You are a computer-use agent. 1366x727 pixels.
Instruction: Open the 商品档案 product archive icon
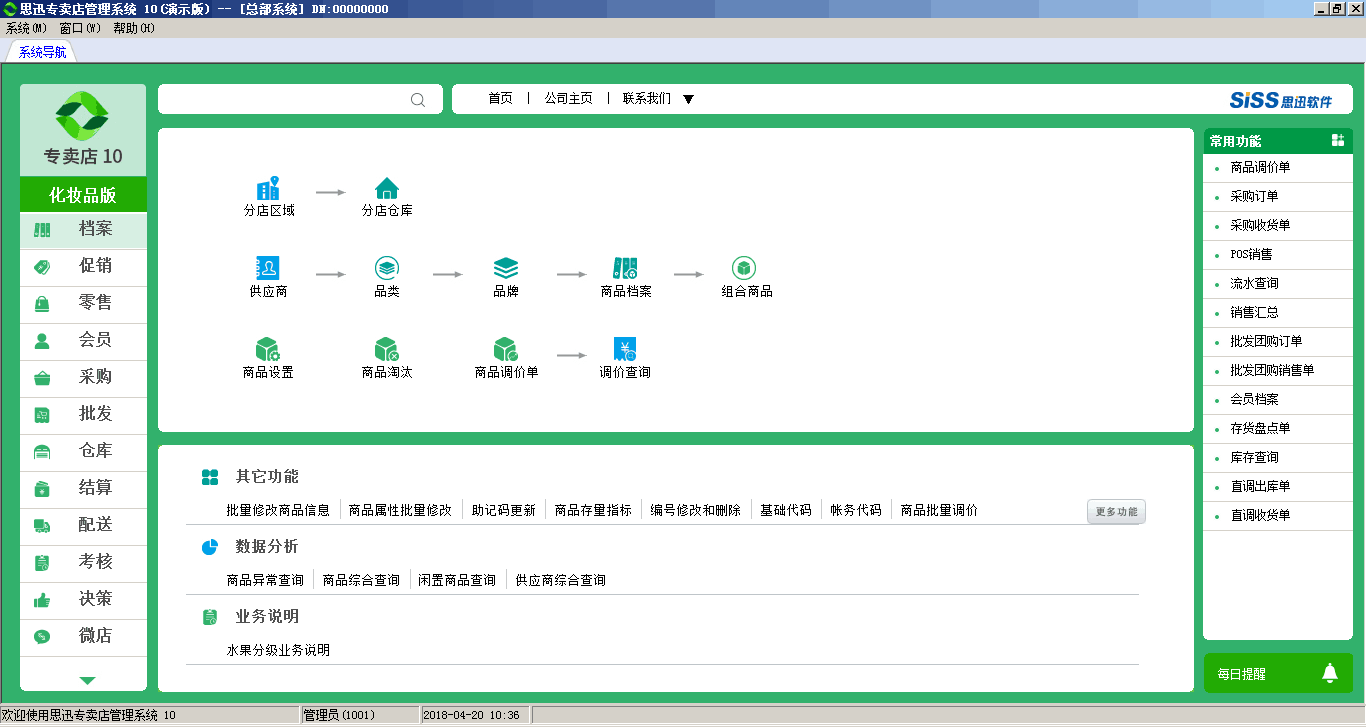click(625, 268)
